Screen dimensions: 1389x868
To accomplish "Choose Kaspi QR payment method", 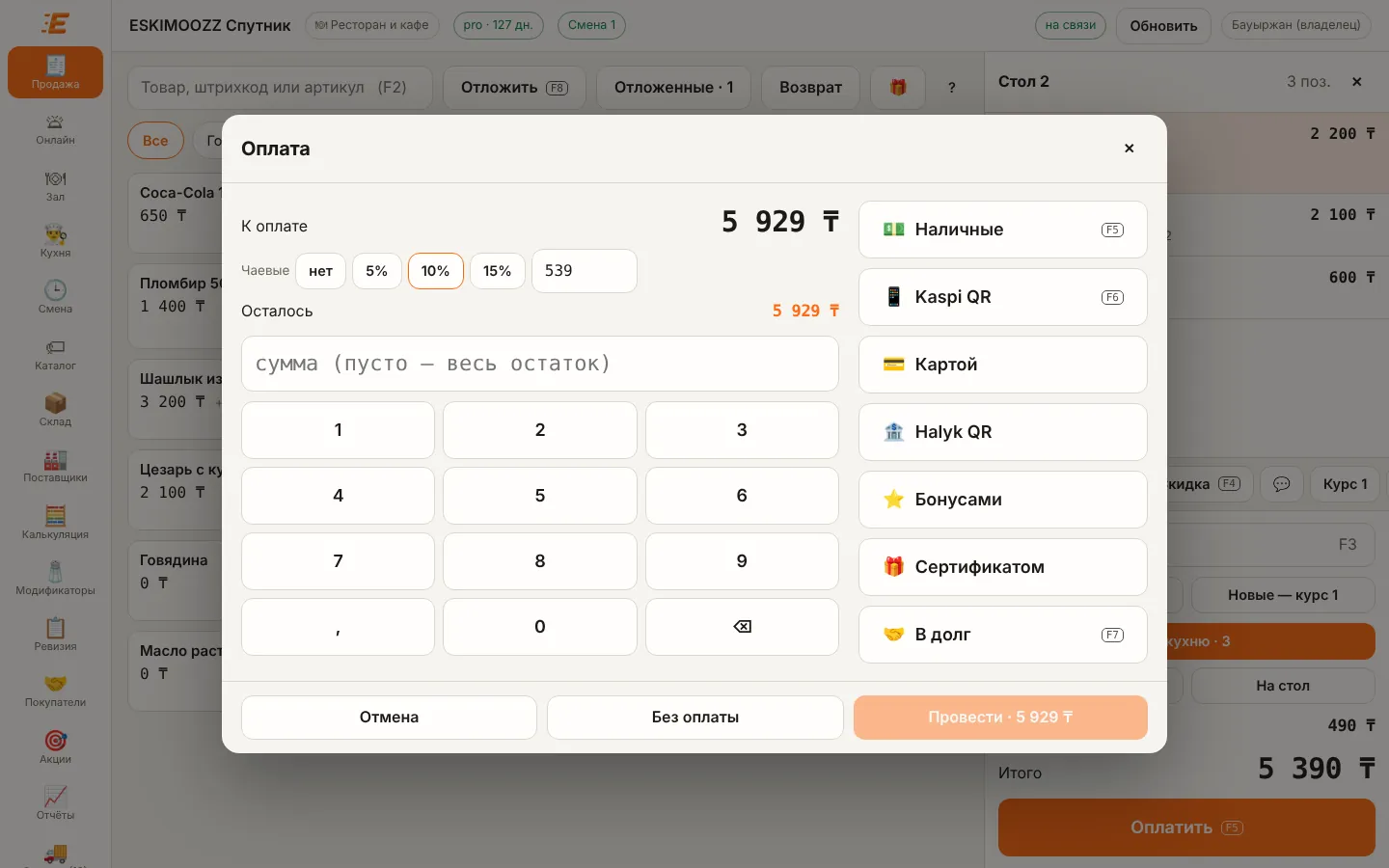I will 1003,297.
